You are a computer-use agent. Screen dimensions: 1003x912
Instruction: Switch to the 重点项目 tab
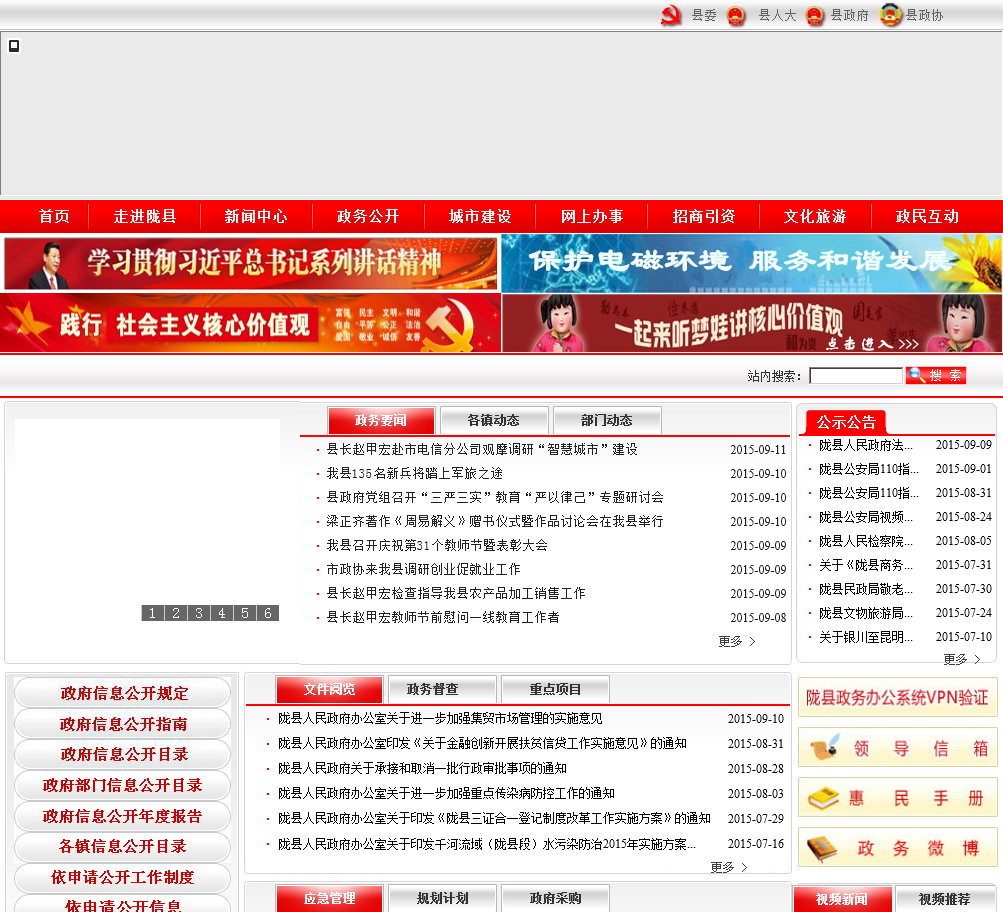[555, 689]
